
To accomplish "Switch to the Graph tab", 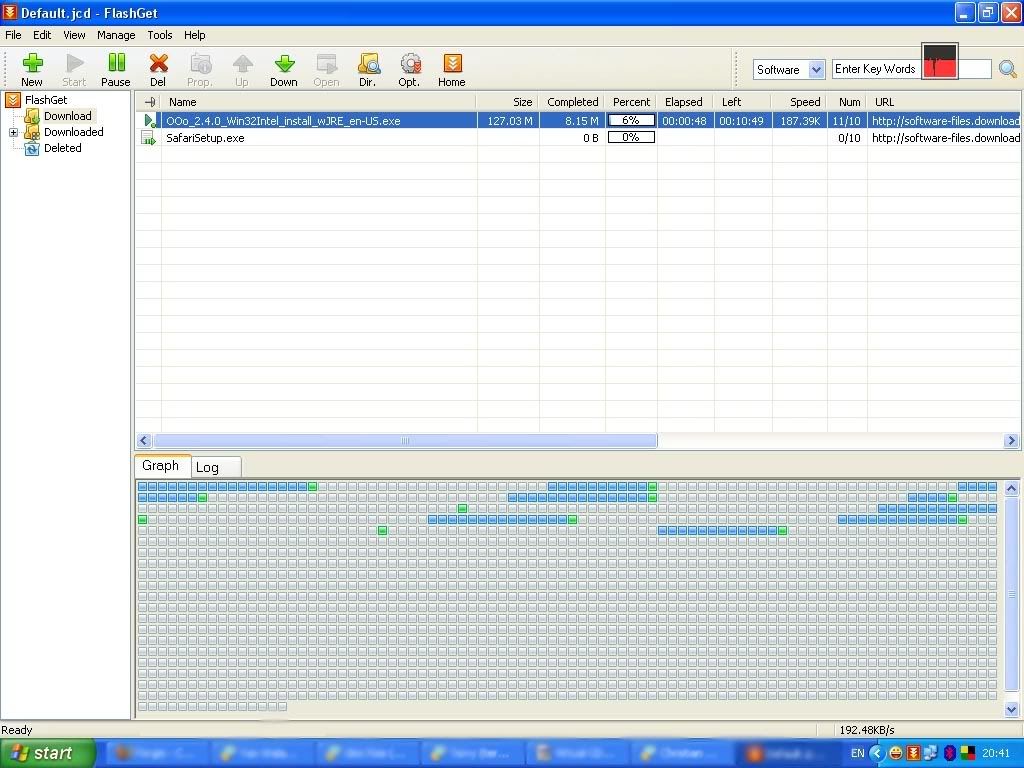I will pos(161,466).
